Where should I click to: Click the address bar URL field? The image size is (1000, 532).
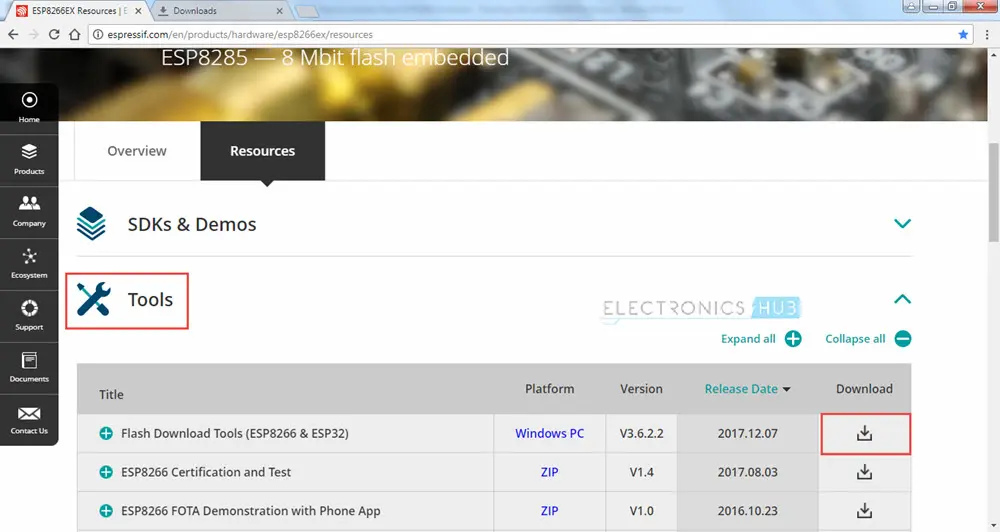[500, 34]
